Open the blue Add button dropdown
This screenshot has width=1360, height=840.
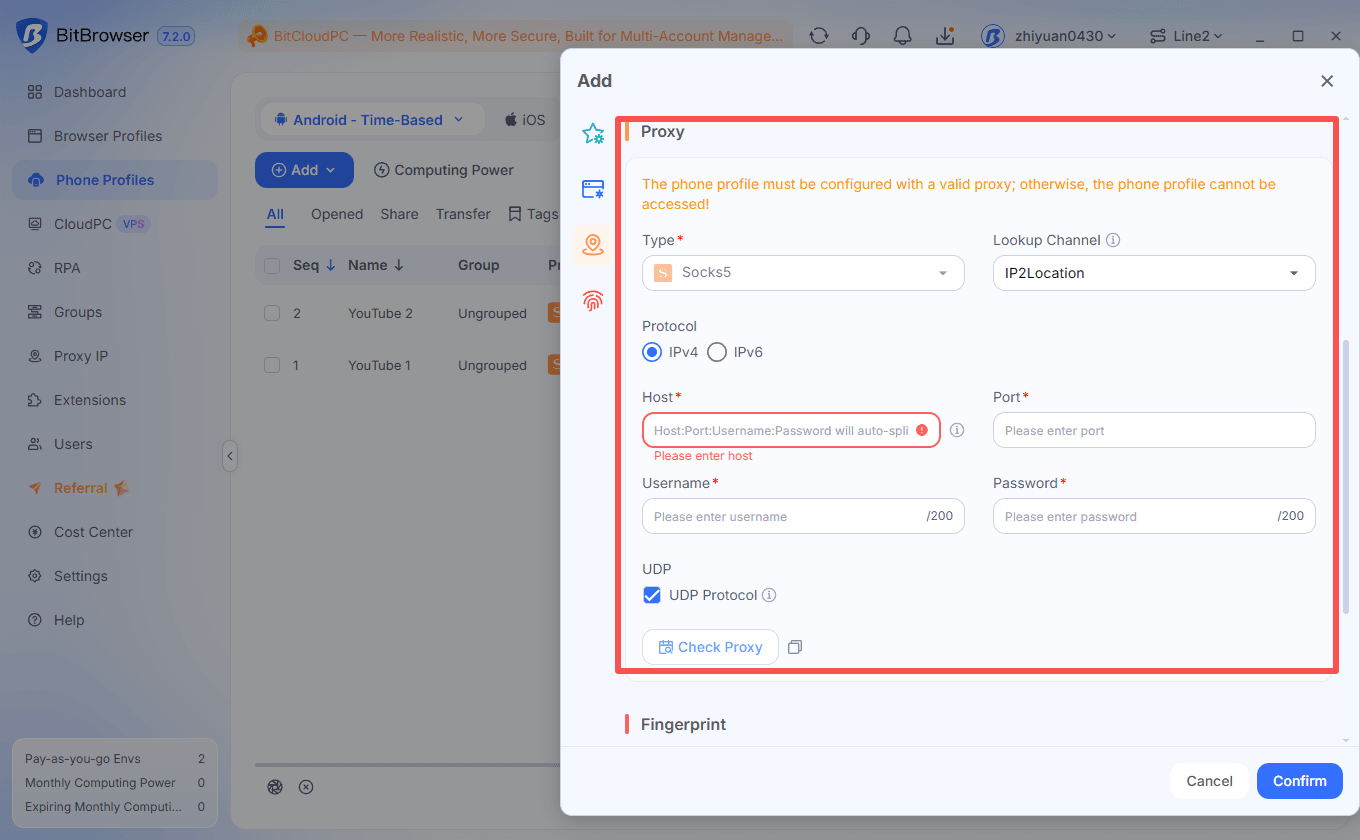point(304,170)
